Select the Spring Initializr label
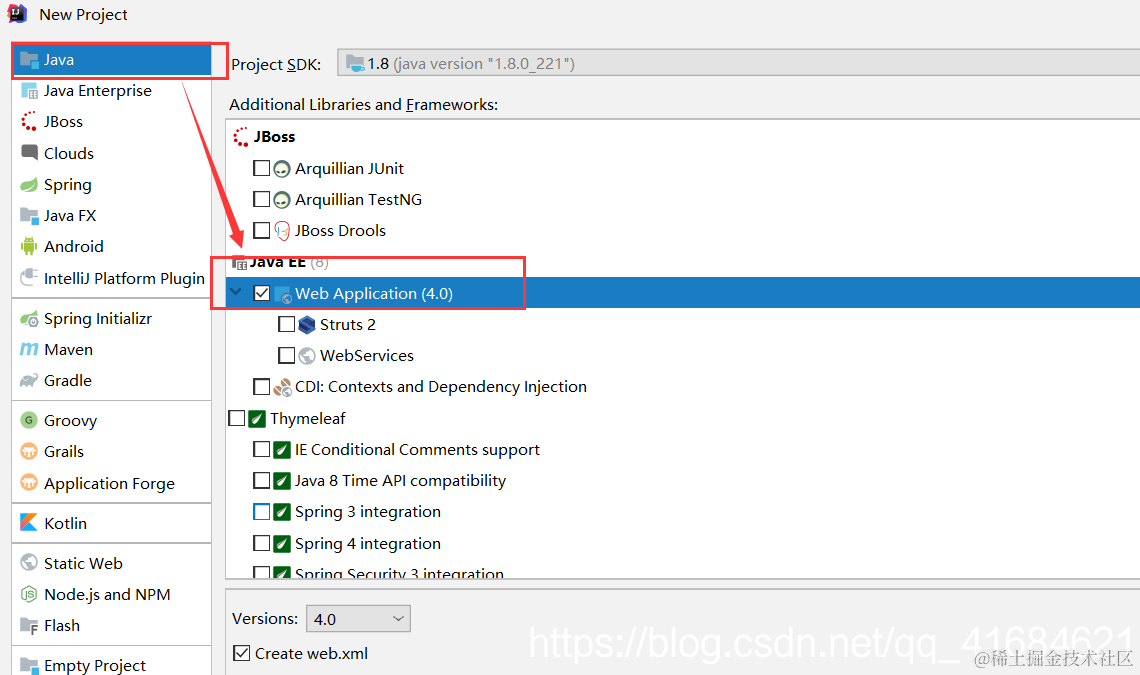Viewport: 1140px width, 675px height. tap(97, 319)
